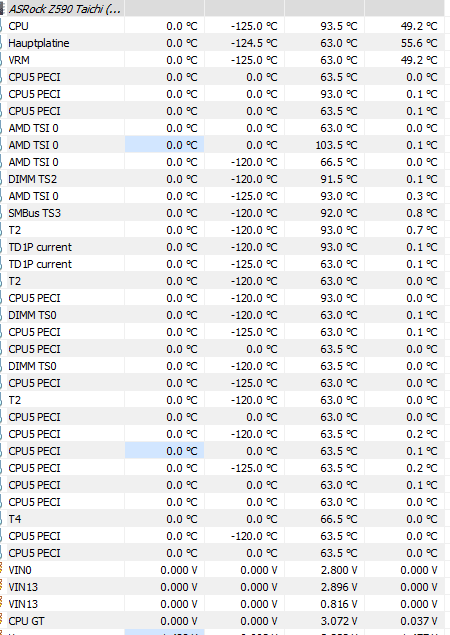Viewport: 450px width, 635px height.
Task: Click the T4 sensor label
Action: point(15,519)
